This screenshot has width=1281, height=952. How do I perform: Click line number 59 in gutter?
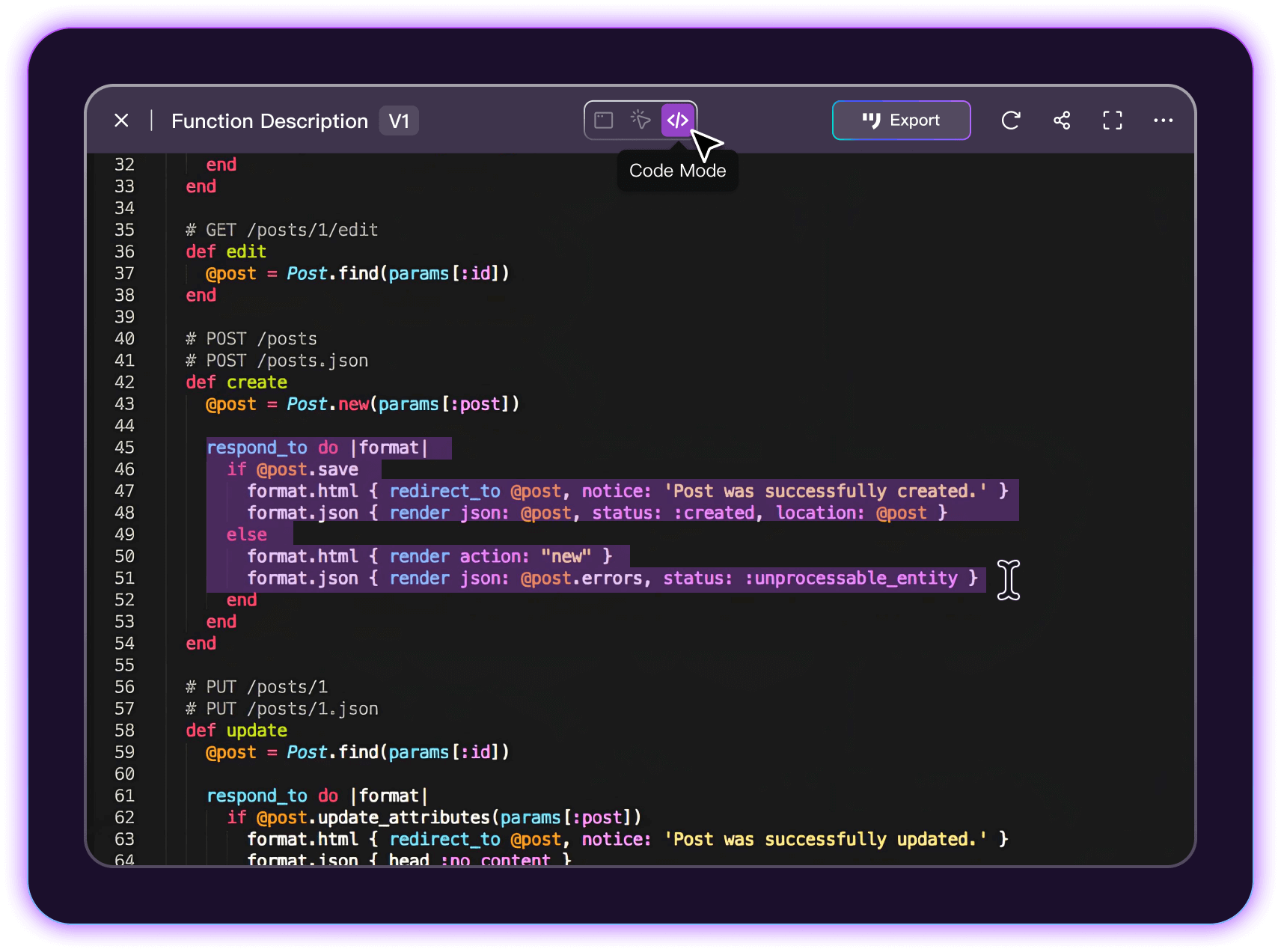click(x=125, y=752)
